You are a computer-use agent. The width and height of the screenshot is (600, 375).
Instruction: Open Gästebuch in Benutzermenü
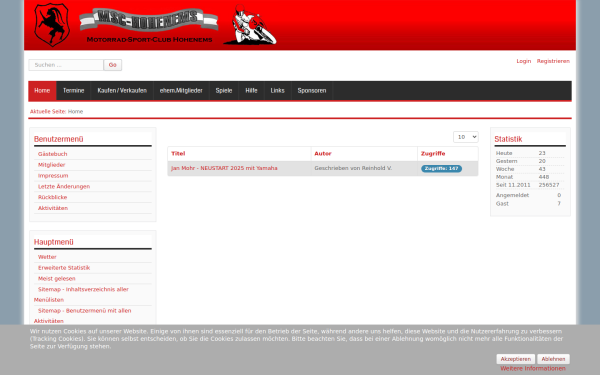point(52,154)
